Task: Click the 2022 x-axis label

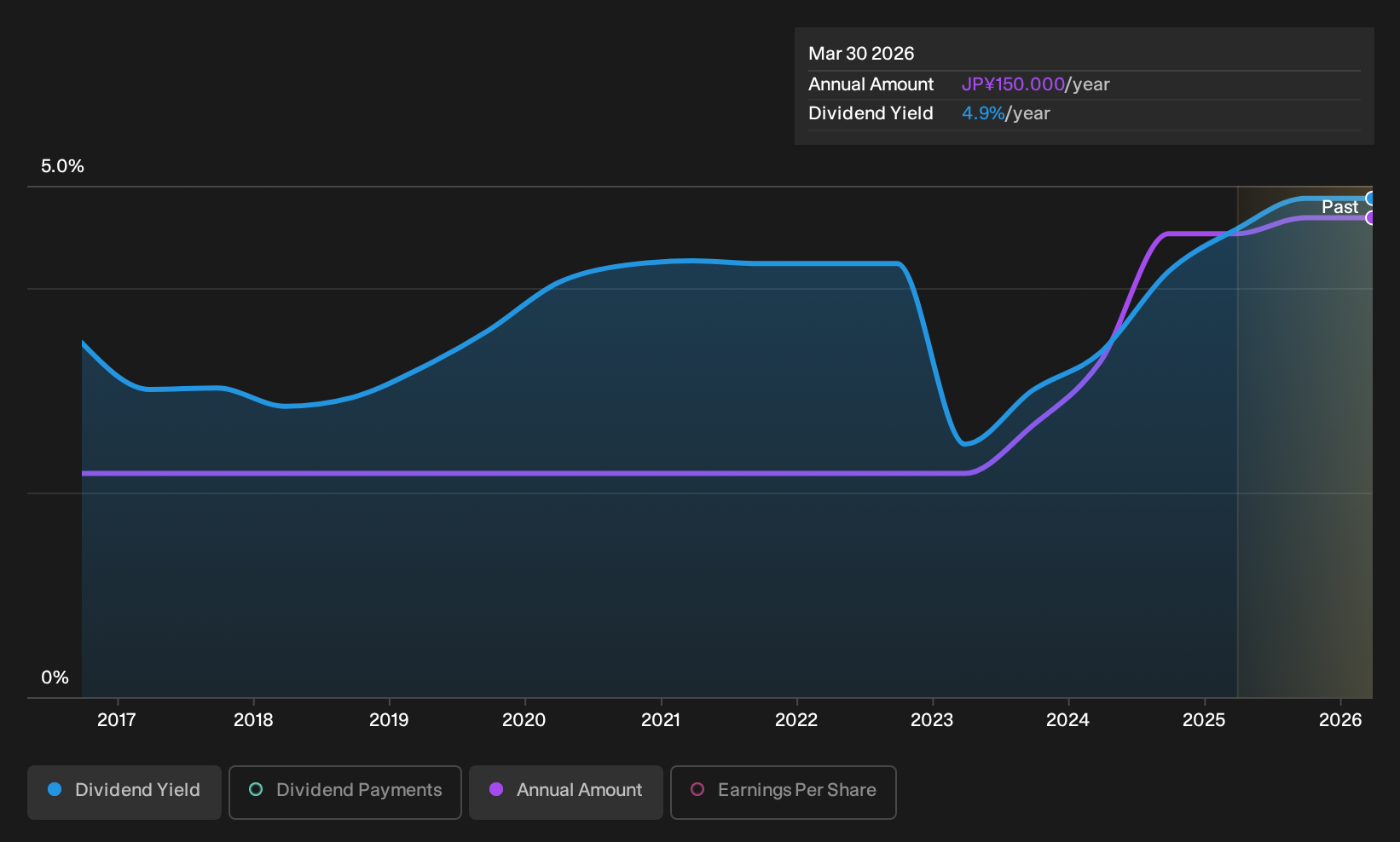Action: (796, 720)
